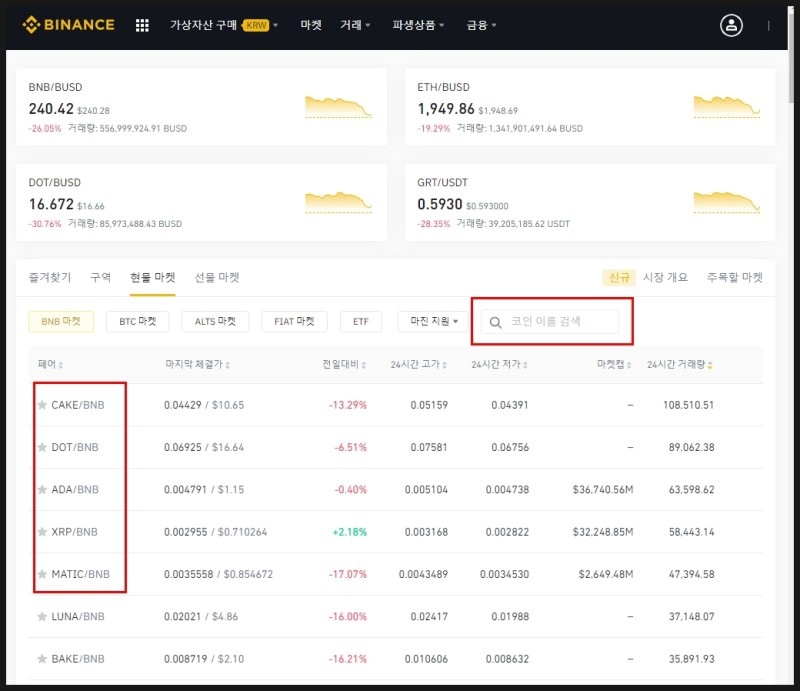Click the ADA/BNB market cap $36,740.56M
Image resolution: width=800 pixels, height=691 pixels.
click(603, 489)
